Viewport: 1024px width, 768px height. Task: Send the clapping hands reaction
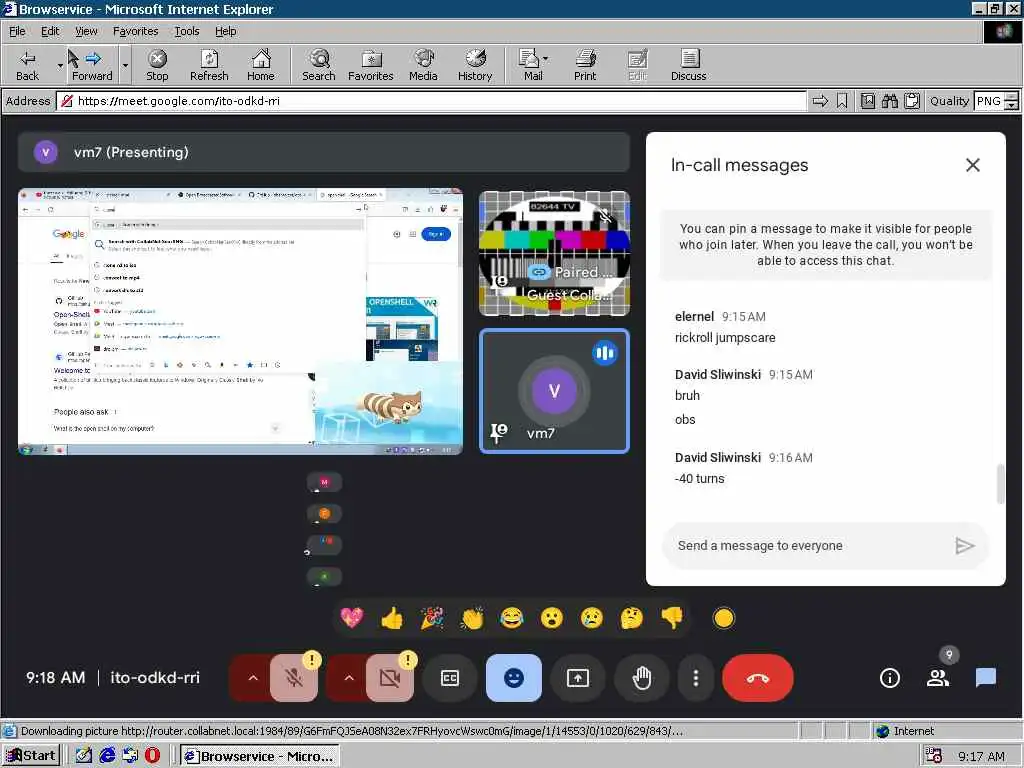pyautogui.click(x=472, y=617)
